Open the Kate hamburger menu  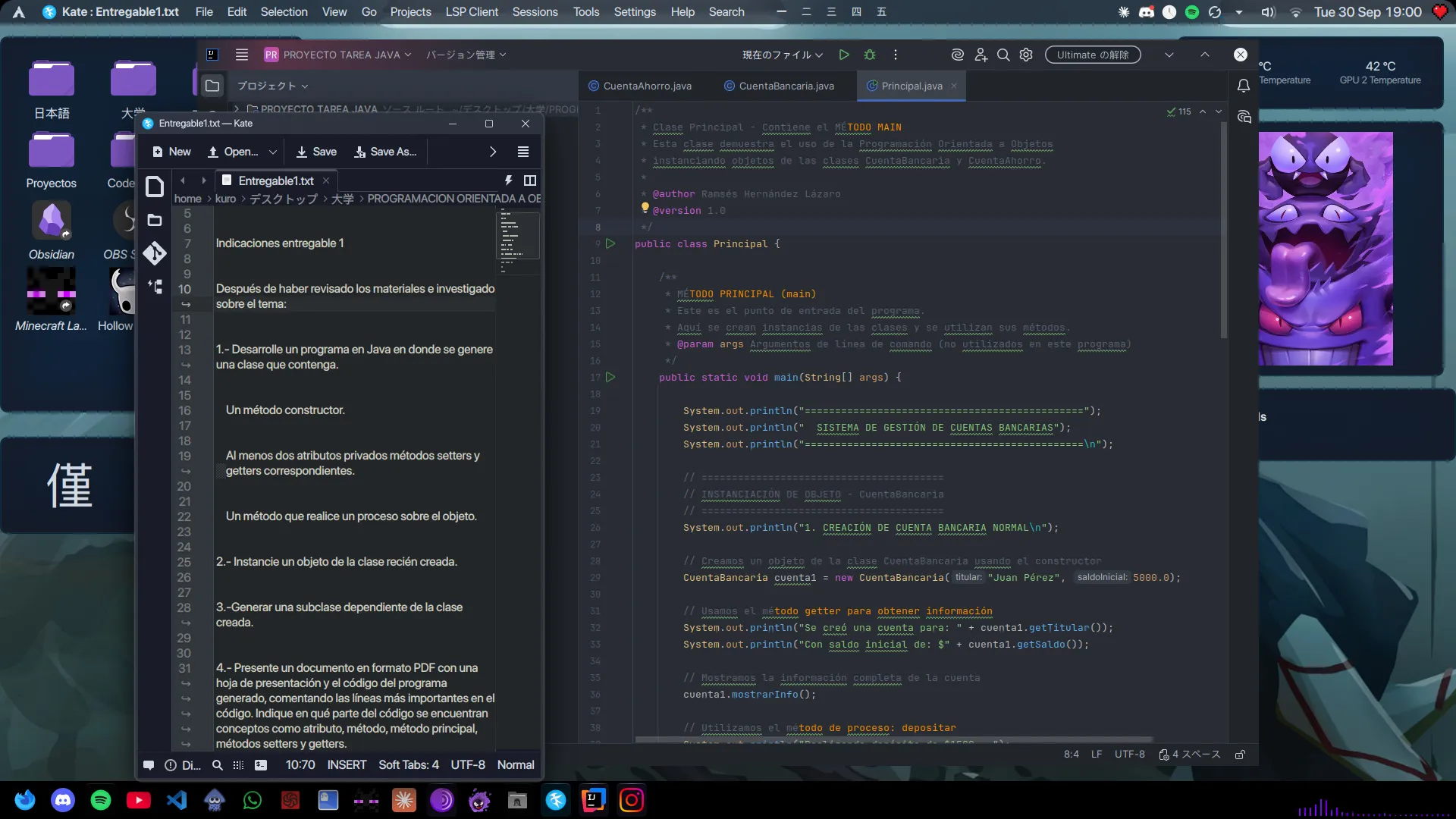(x=522, y=152)
